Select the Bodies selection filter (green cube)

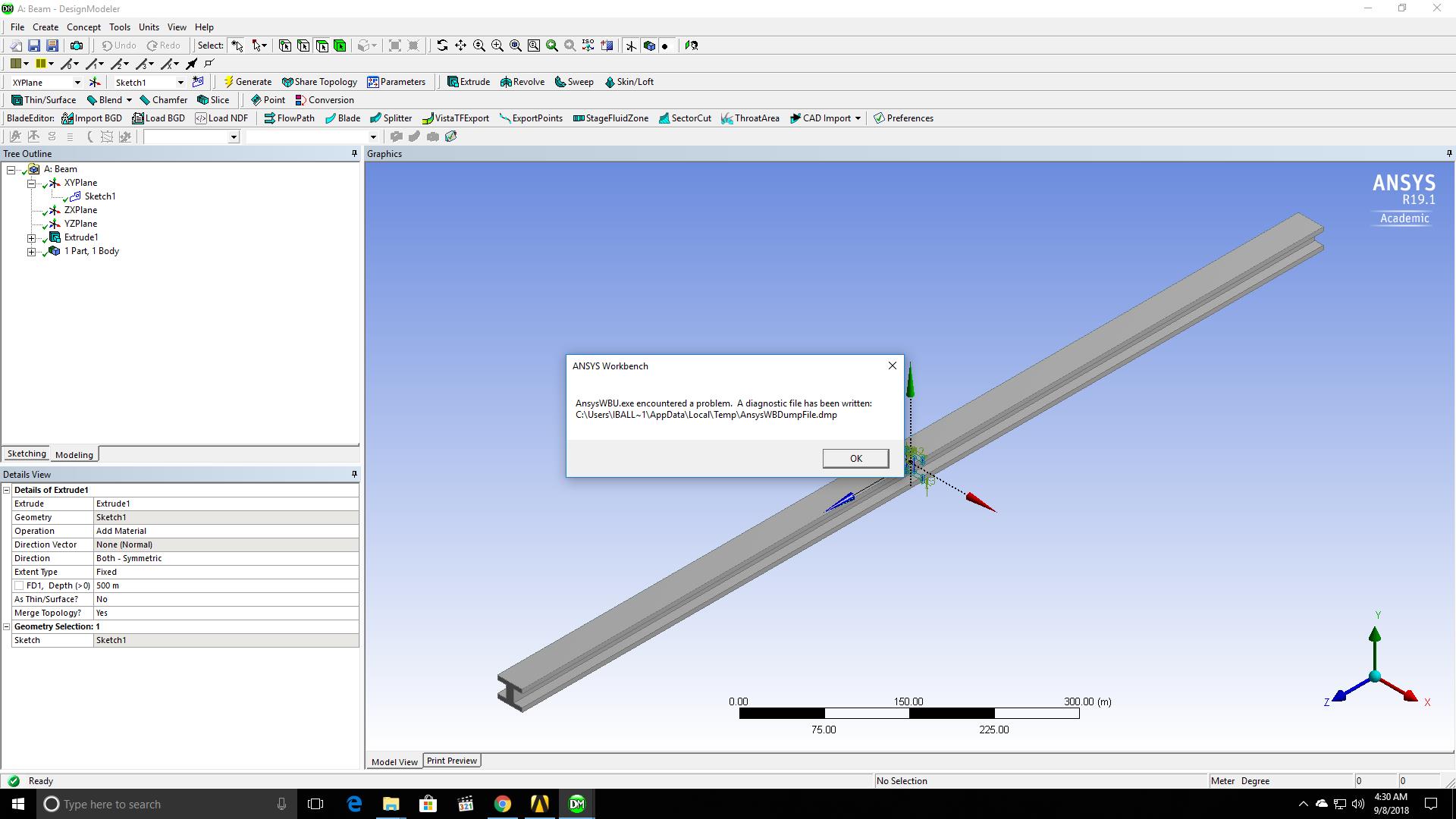click(340, 45)
